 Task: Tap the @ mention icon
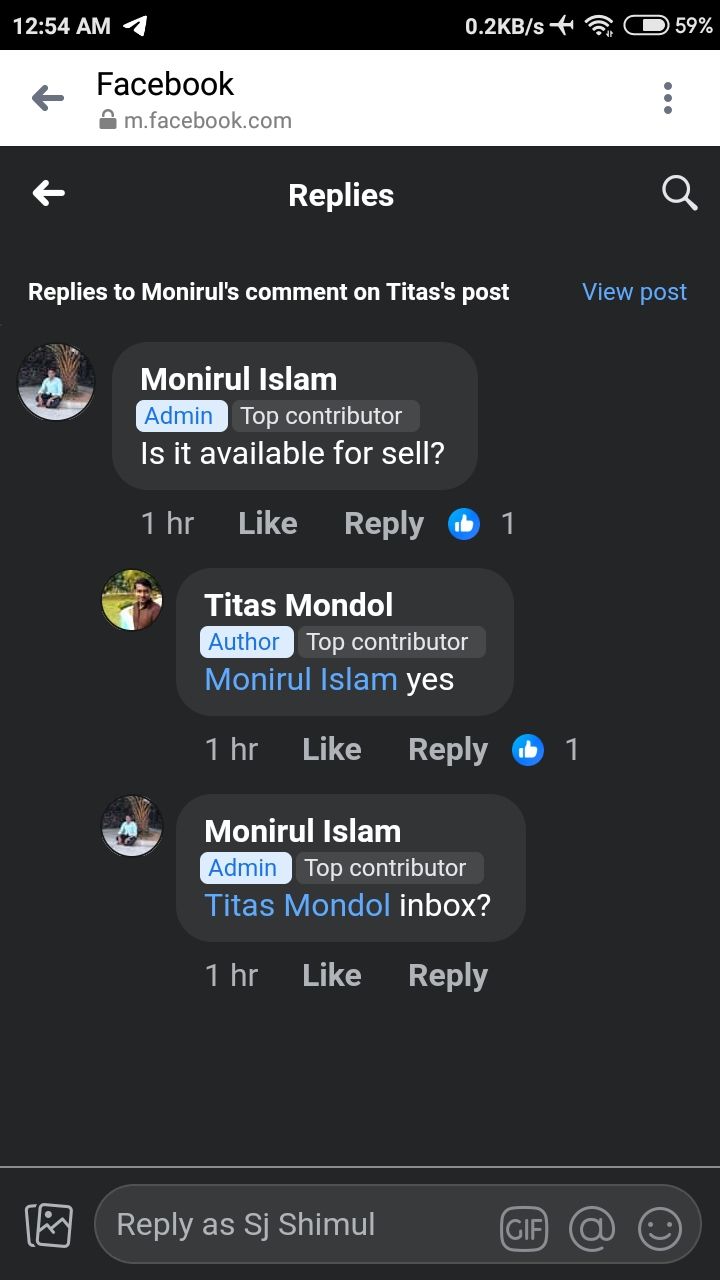click(592, 1229)
